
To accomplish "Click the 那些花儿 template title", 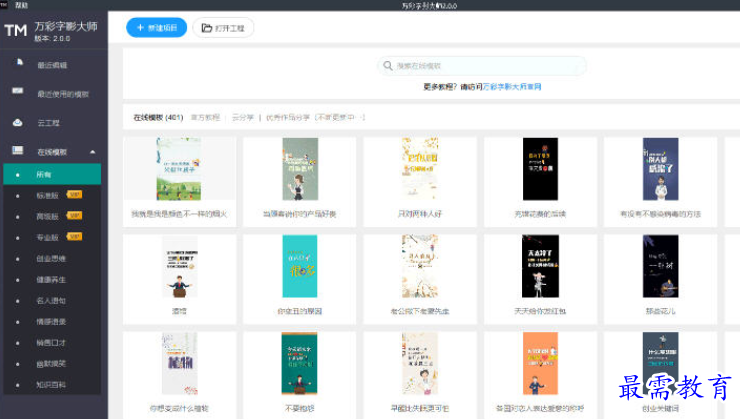I will click(661, 311).
